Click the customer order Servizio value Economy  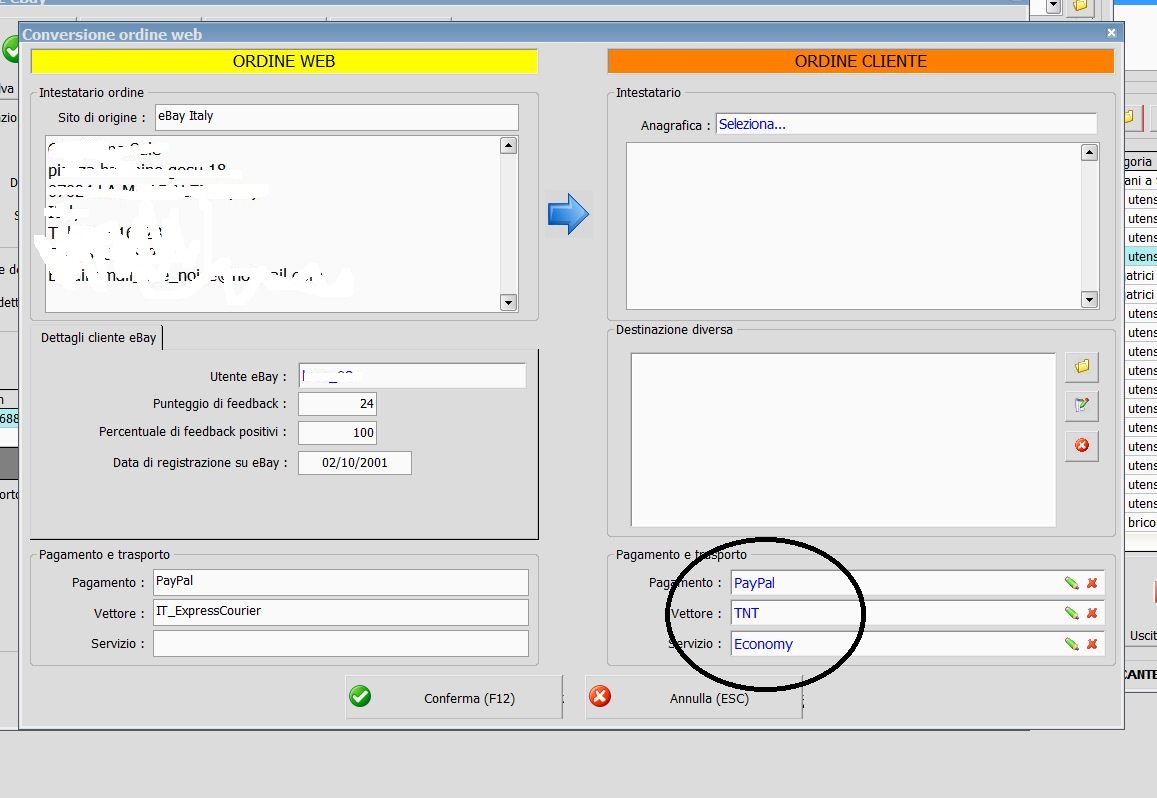[763, 644]
